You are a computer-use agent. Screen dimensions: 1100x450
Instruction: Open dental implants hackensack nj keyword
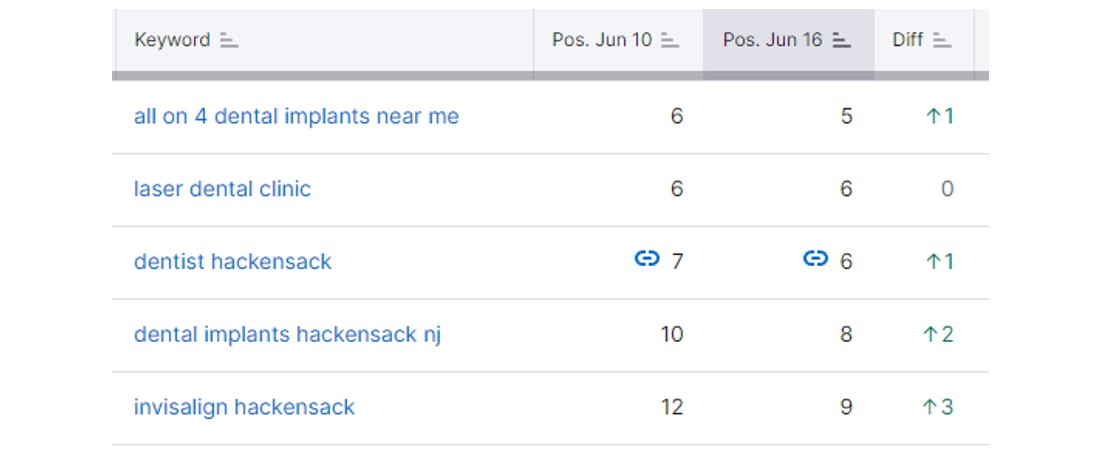tap(287, 334)
